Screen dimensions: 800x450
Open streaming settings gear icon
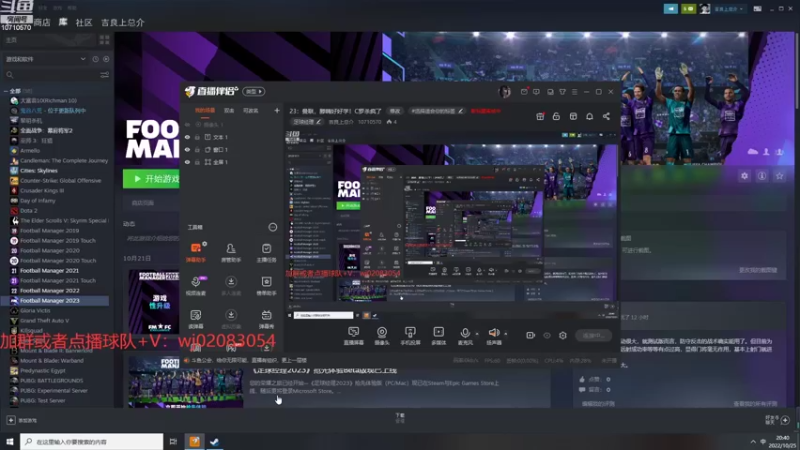[563, 335]
